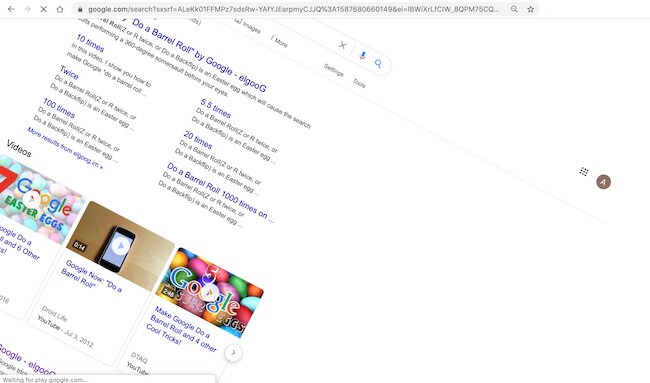Show next videos with carousel arrow
Image resolution: width=650 pixels, height=383 pixels.
tap(233, 352)
